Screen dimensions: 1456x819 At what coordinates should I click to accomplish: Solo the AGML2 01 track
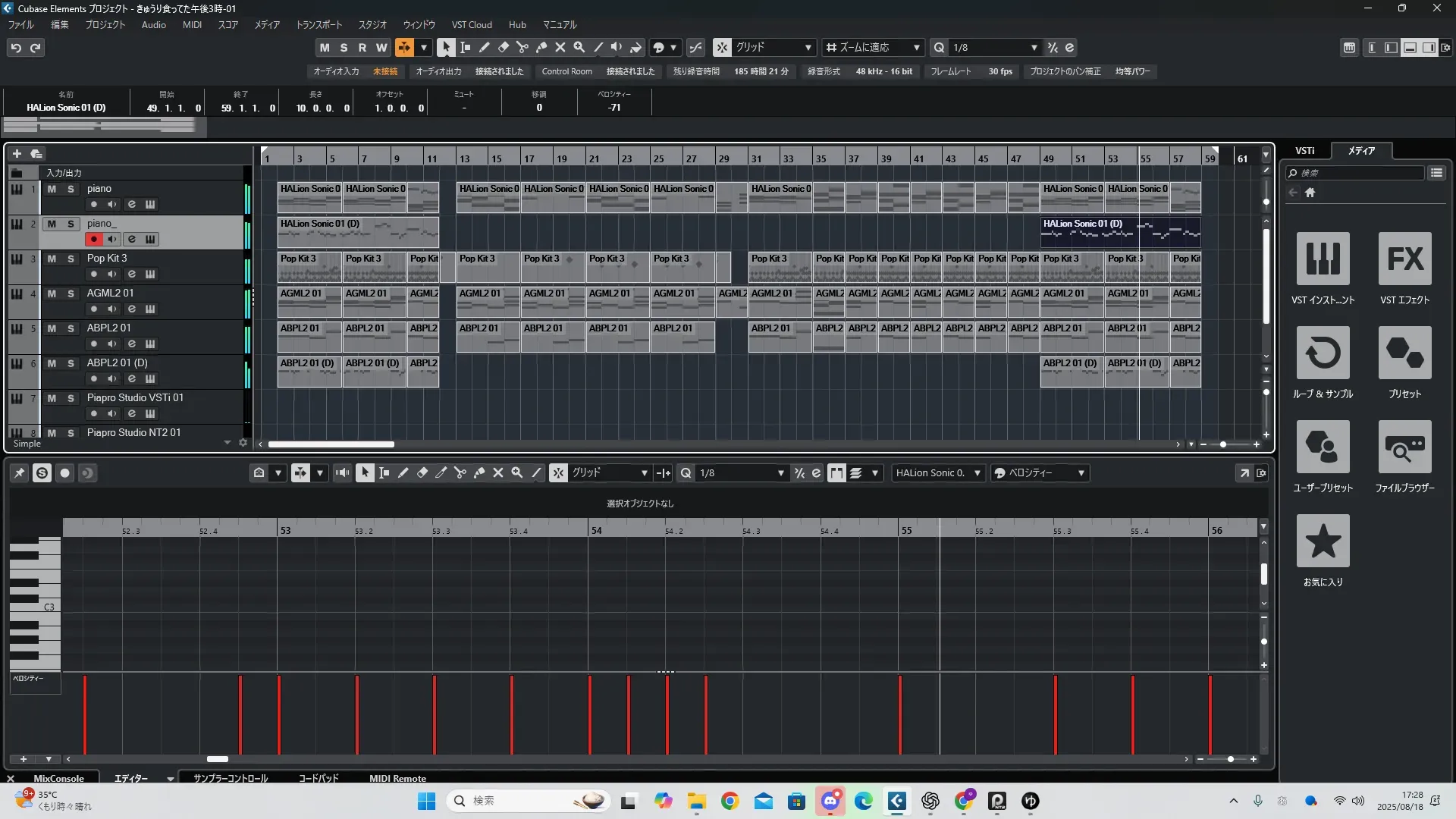tap(71, 293)
